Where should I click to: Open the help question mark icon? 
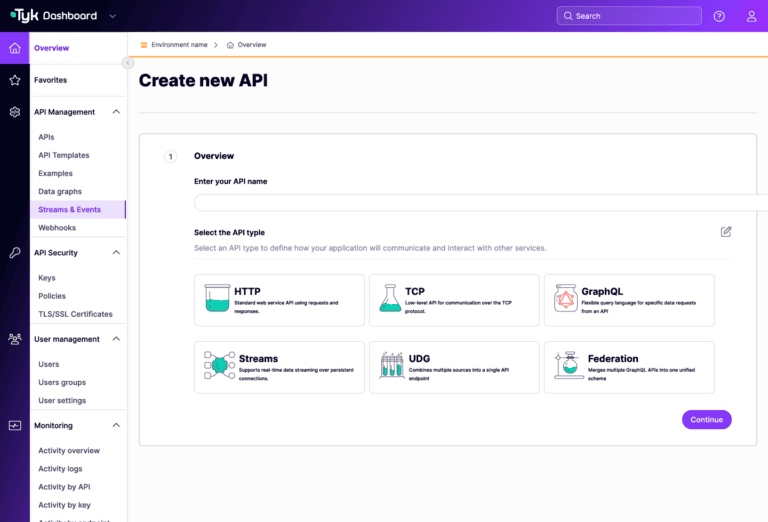point(719,16)
